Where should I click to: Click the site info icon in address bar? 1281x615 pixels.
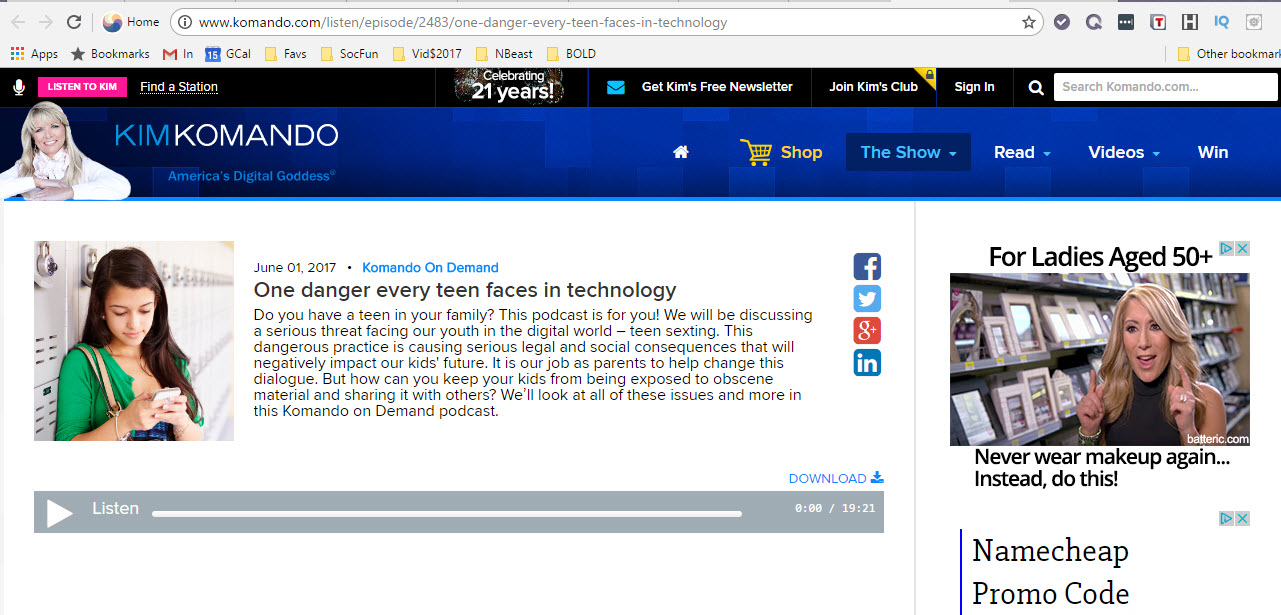point(186,22)
